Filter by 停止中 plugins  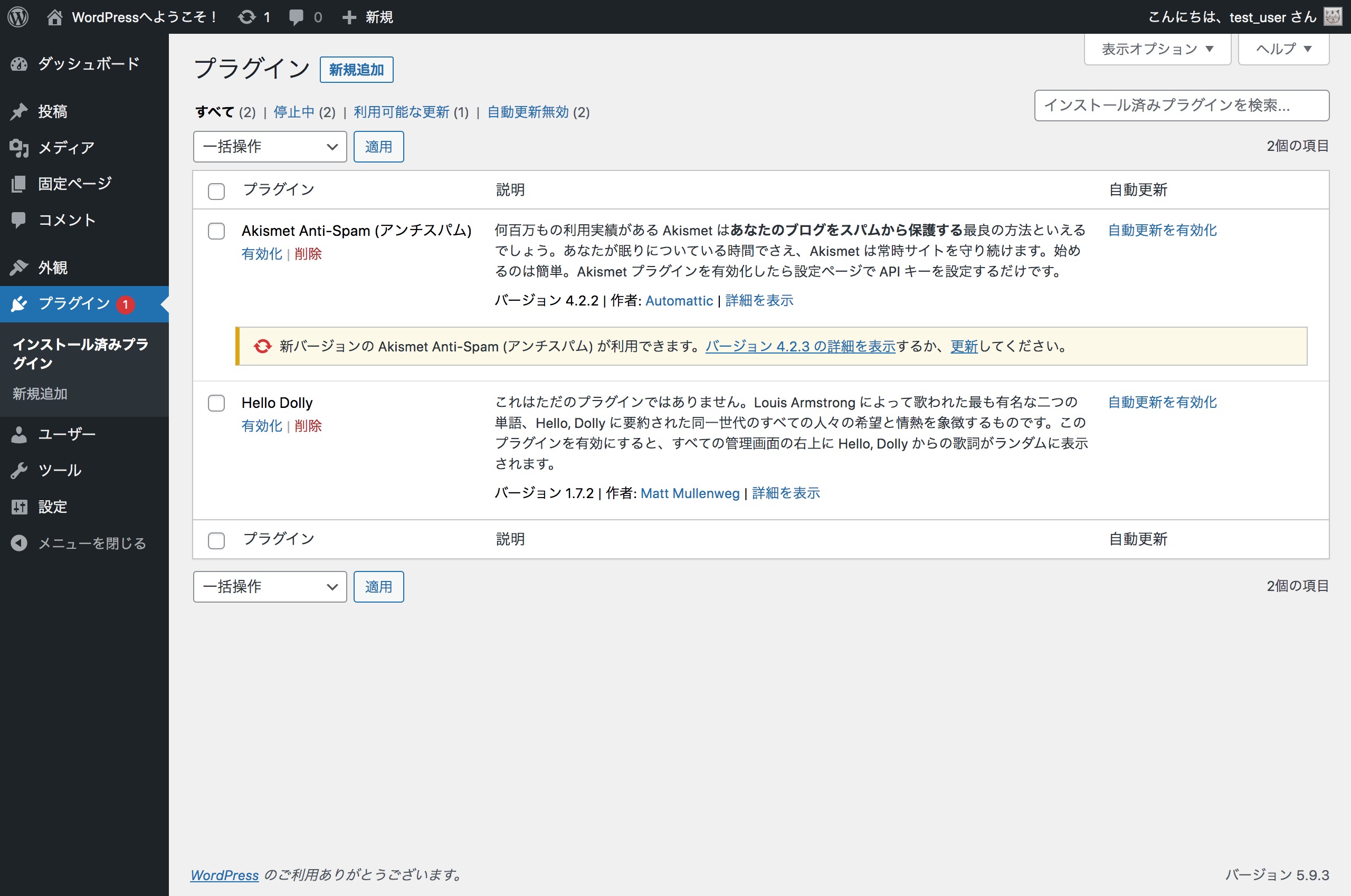point(294,112)
